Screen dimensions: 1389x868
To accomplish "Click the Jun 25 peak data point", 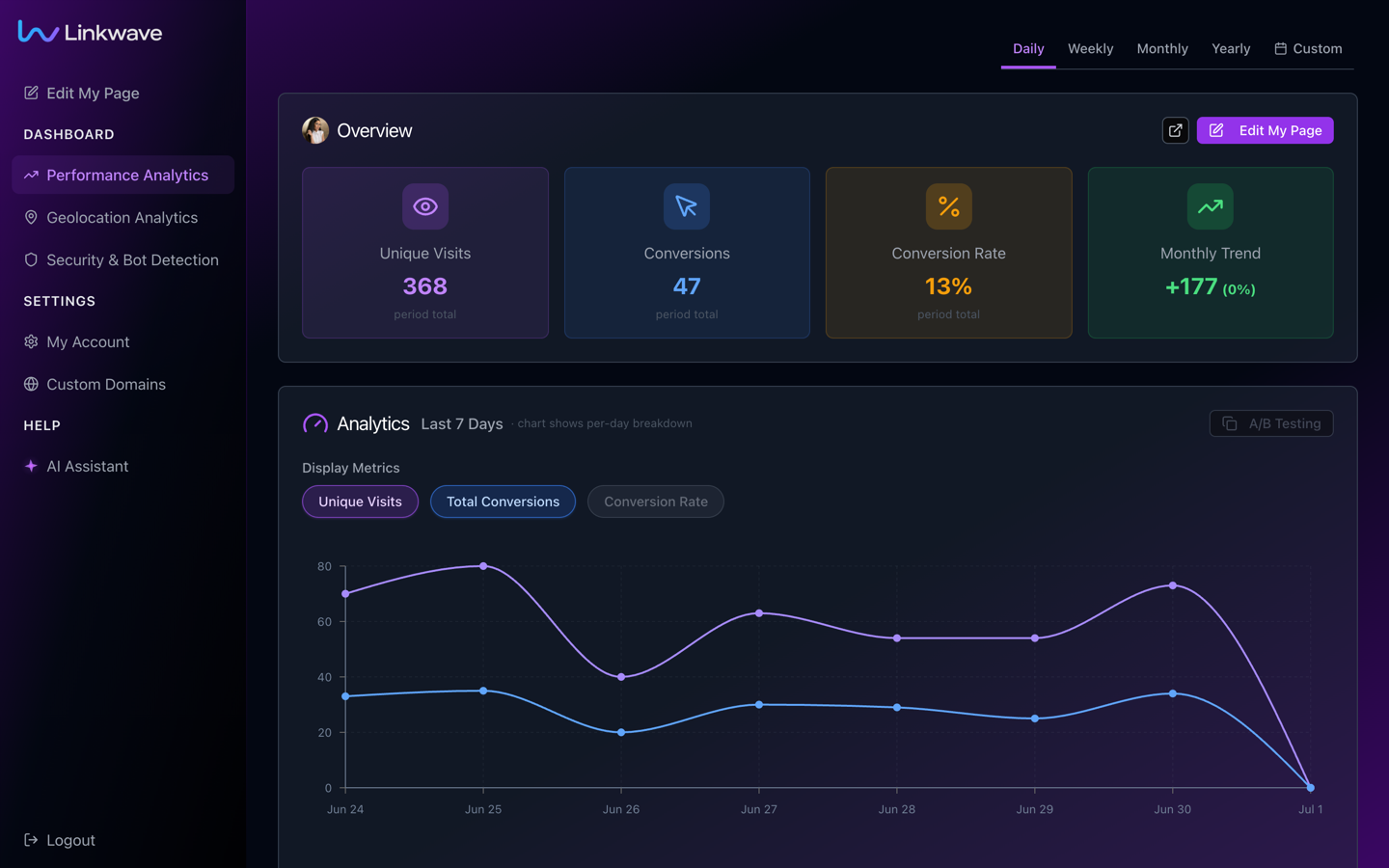I will (483, 566).
